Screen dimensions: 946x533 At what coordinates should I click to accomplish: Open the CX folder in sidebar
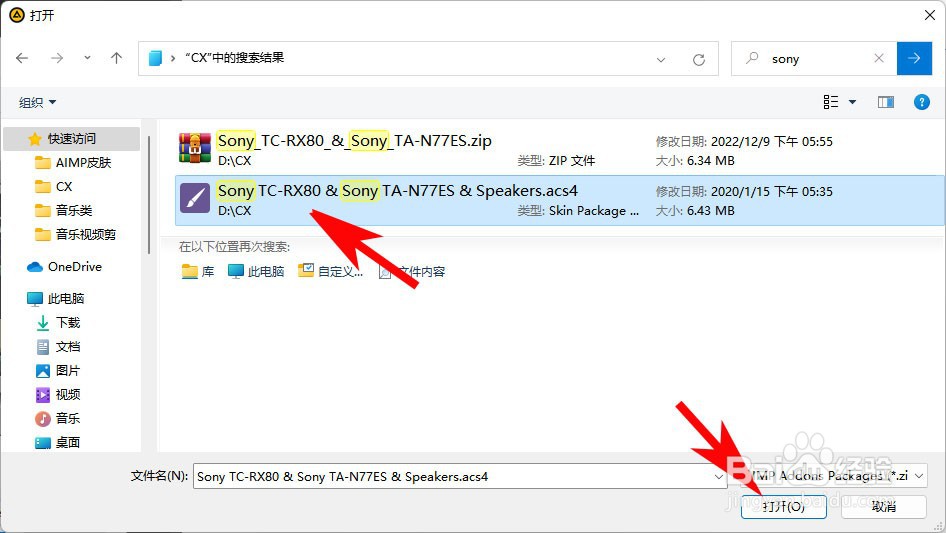click(54, 187)
